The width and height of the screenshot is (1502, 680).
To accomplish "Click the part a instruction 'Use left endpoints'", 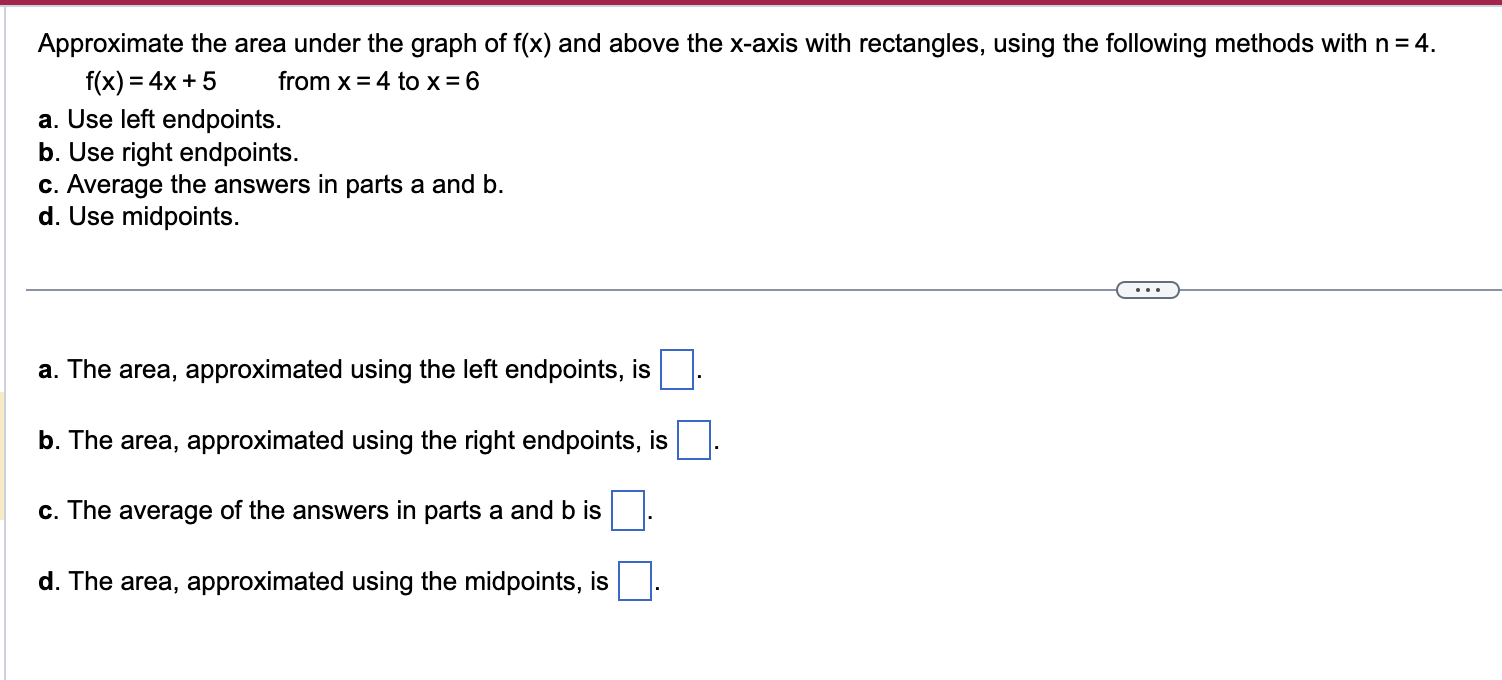I will (x=160, y=119).
